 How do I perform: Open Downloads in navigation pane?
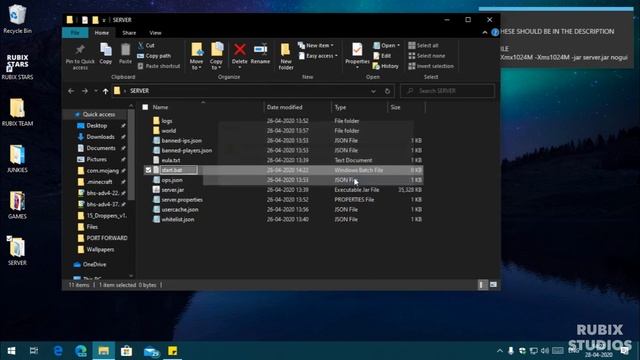click(100, 137)
